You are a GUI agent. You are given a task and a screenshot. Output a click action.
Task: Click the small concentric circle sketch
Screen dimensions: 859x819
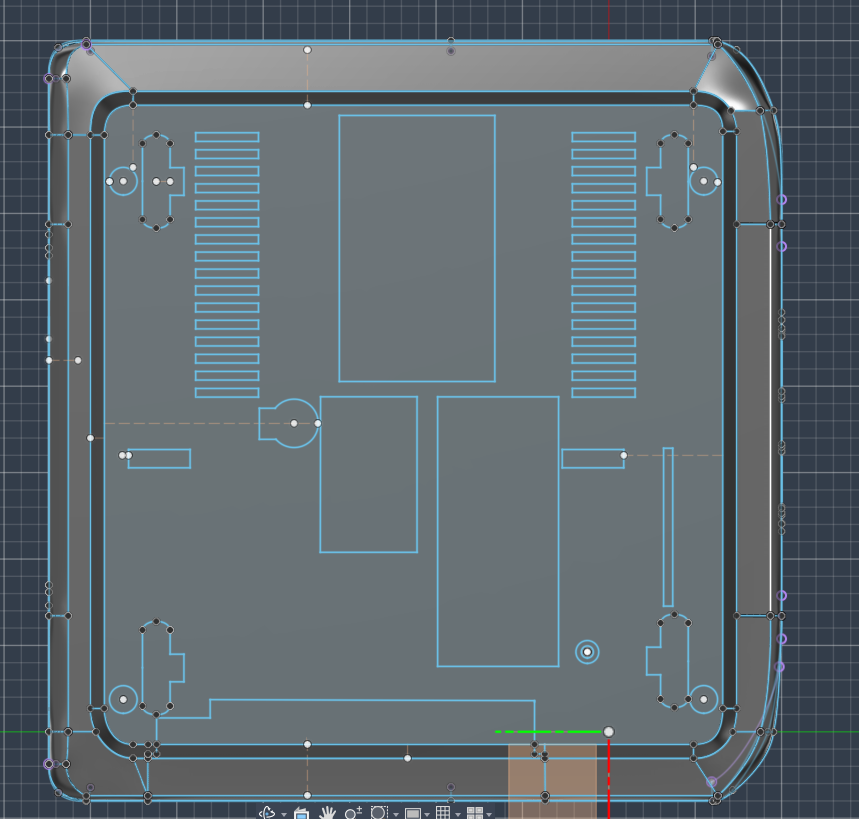pos(587,652)
